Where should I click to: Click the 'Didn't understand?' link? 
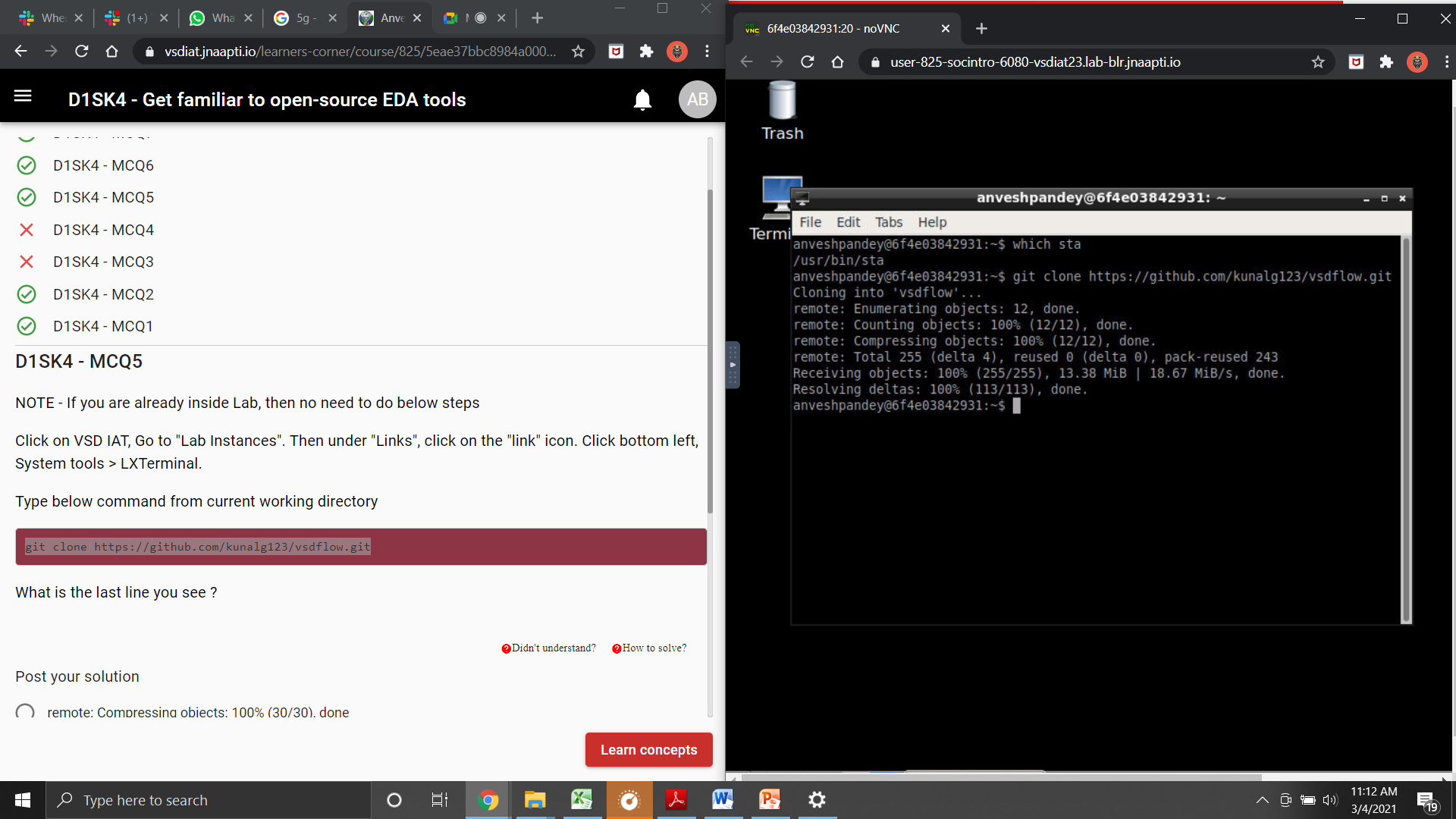point(548,648)
